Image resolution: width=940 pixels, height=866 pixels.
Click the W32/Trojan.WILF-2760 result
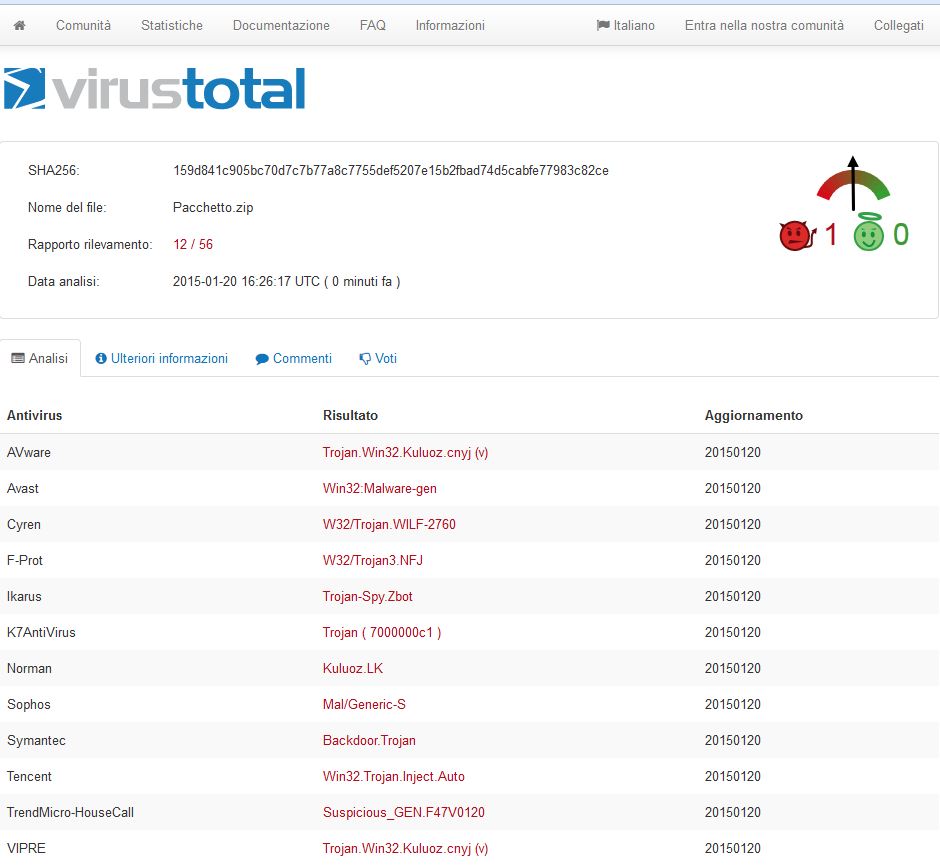[x=389, y=524]
